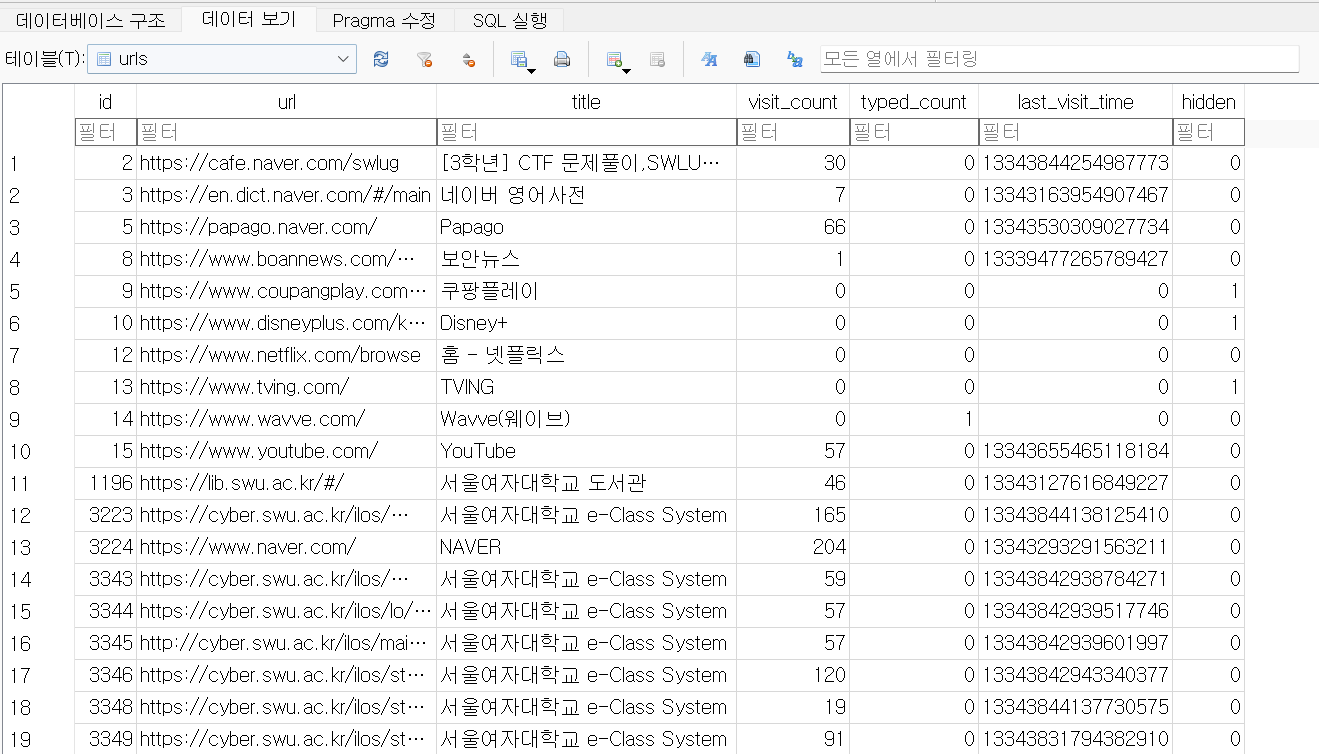
Task: Sort by the last_visit_time column header
Action: click(x=1075, y=102)
